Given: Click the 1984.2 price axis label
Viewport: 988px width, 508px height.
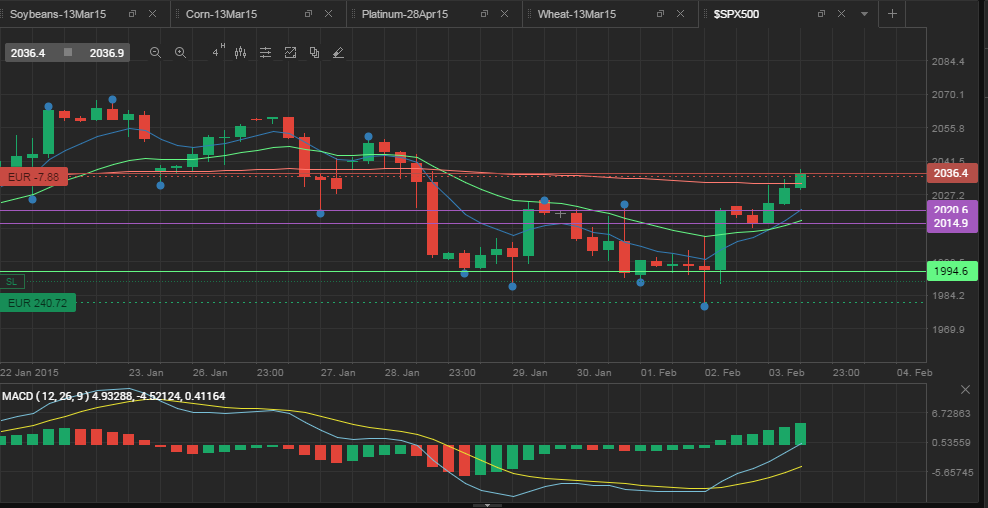Looking at the screenshot, I should point(948,296).
